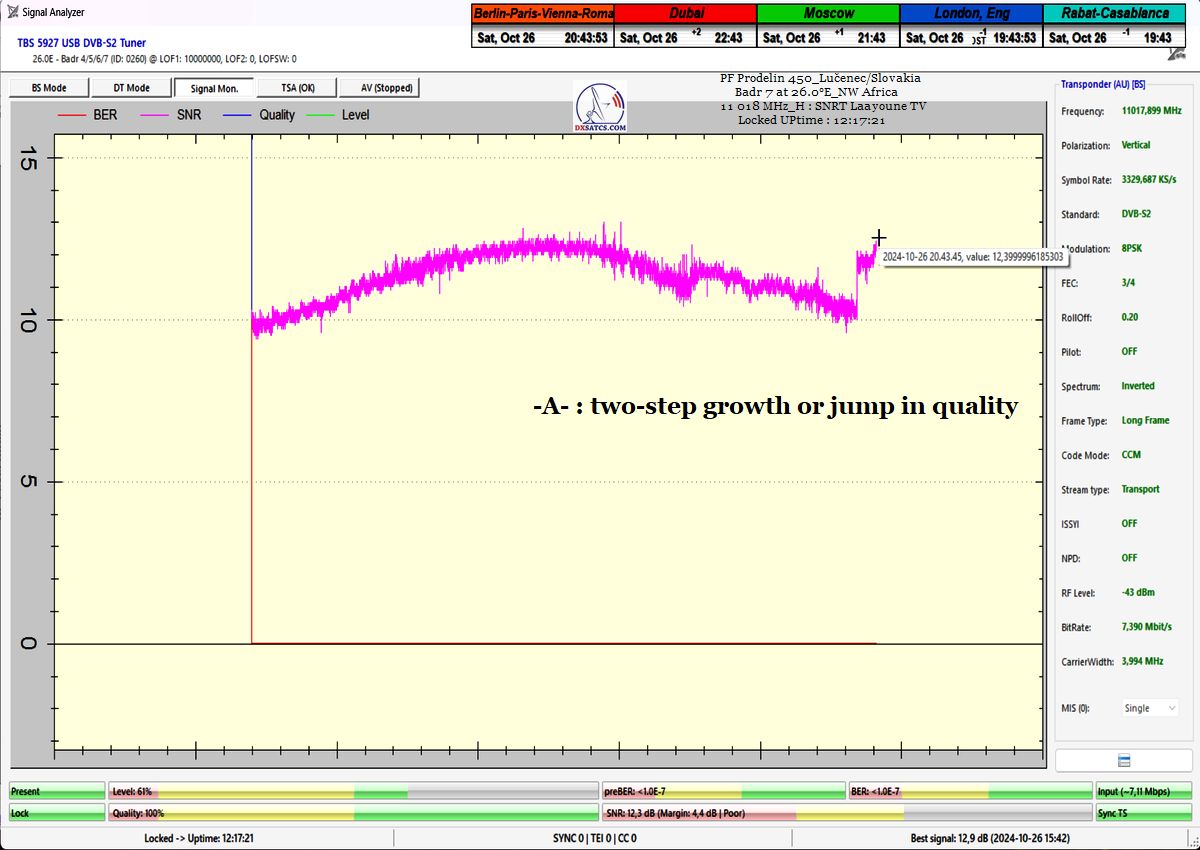Click the magenta SNR legend line
The width and height of the screenshot is (1200, 850).
(x=154, y=115)
